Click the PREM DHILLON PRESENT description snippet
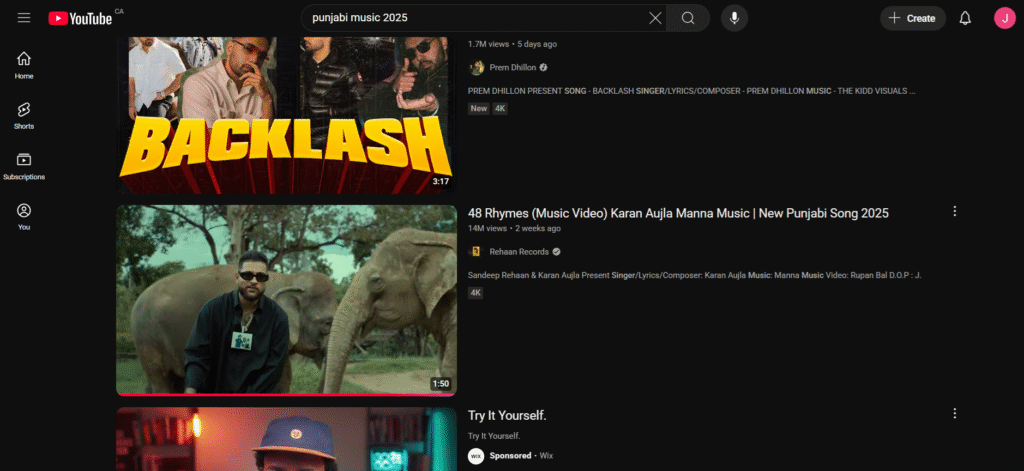This screenshot has width=1024, height=471. pos(692,91)
